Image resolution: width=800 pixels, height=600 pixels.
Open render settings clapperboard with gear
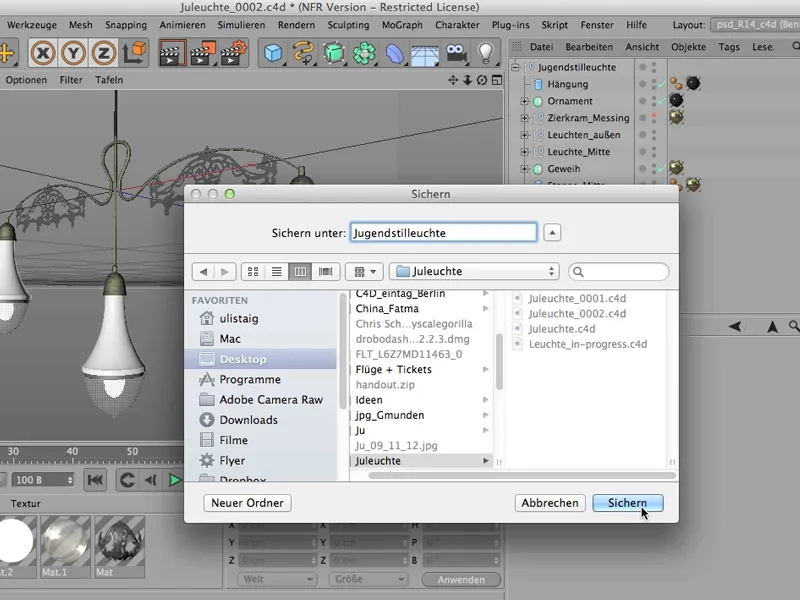point(233,53)
